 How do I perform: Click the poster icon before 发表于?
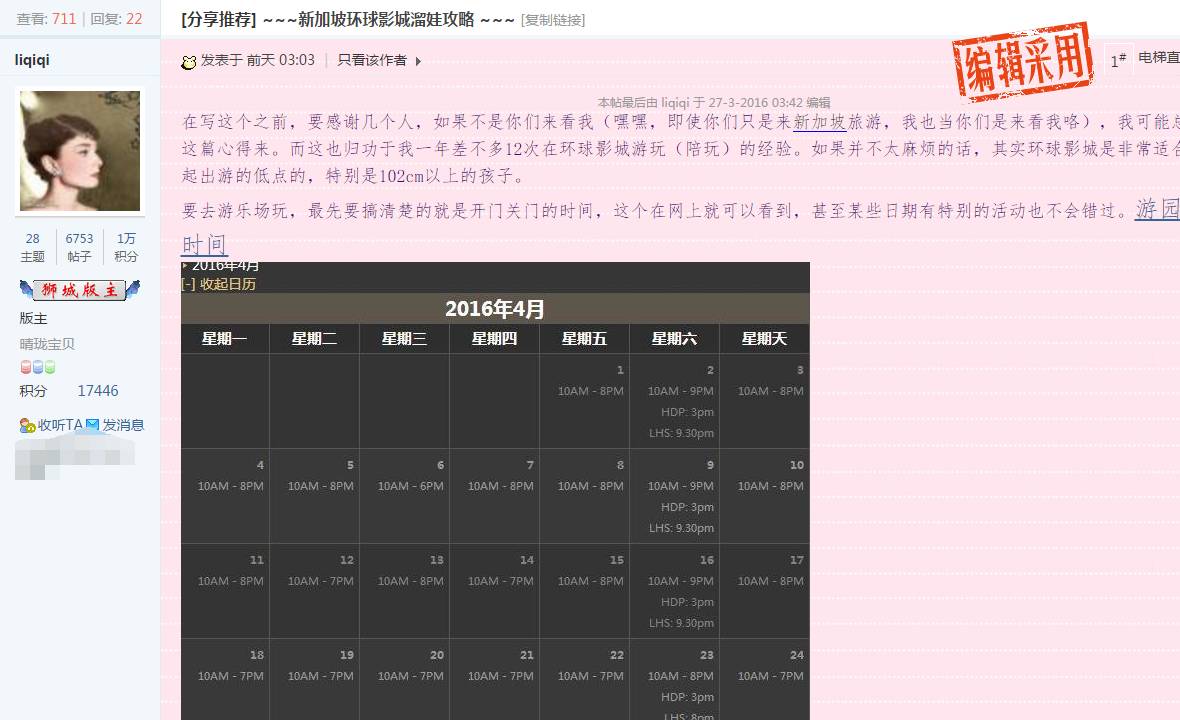tap(189, 62)
